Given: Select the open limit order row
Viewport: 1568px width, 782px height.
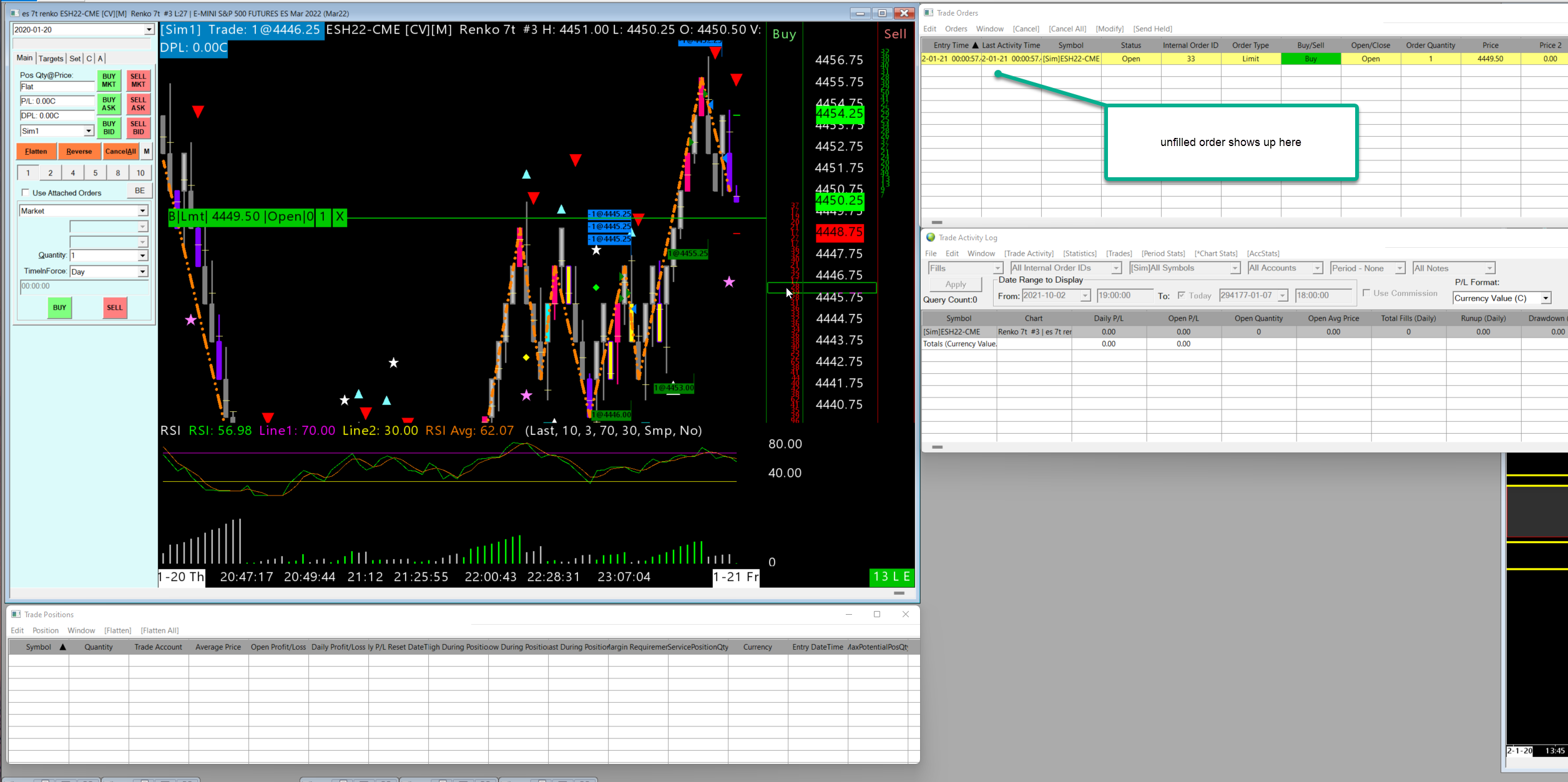Looking at the screenshot, I should 1244,59.
